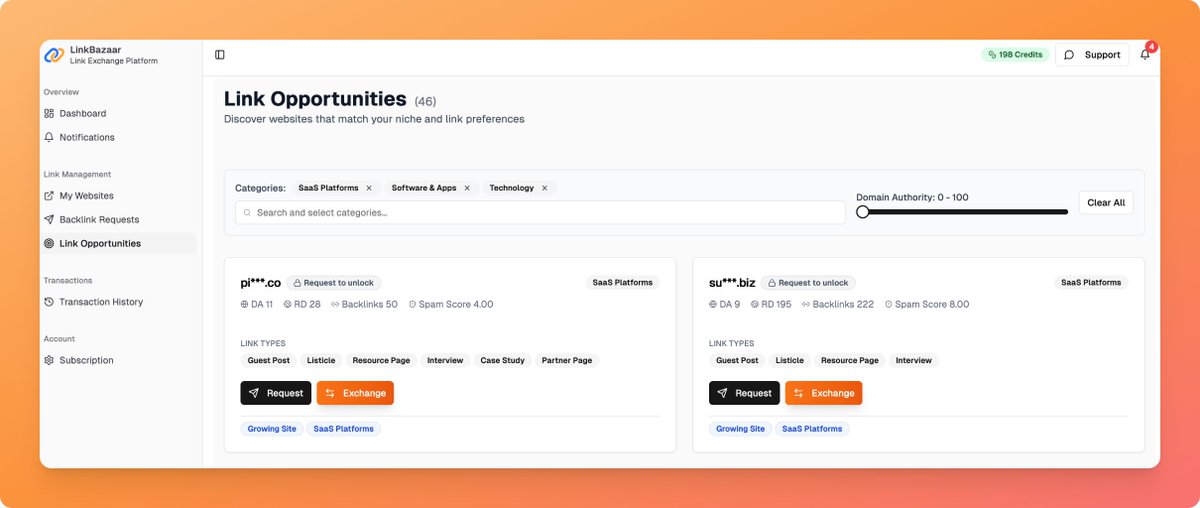Click the Exchange button on su***.biz card
This screenshot has width=1200, height=508.
pos(824,393)
